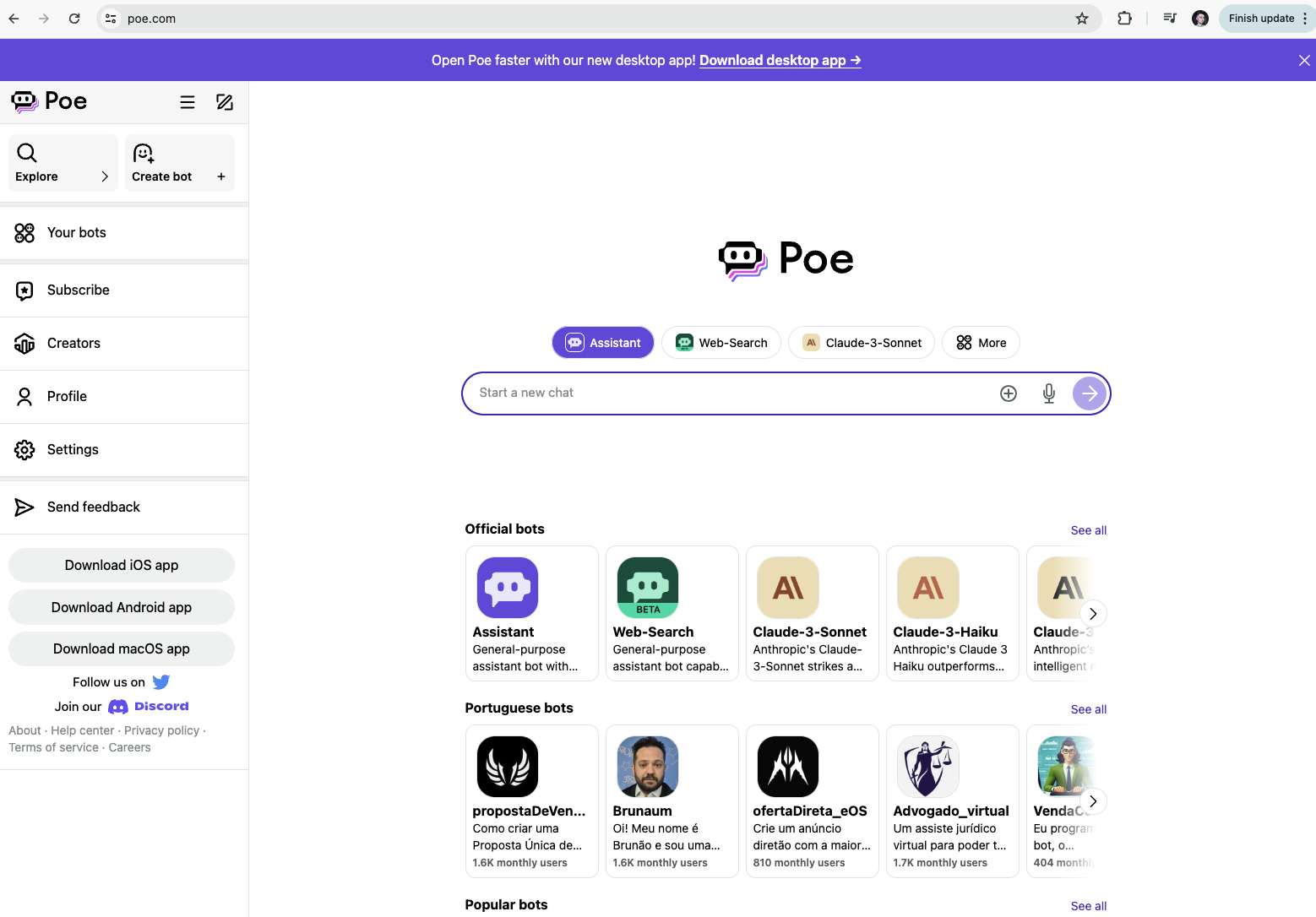Toggle the sidebar hamburger menu
This screenshot has height=917, width=1316.
pyautogui.click(x=188, y=102)
